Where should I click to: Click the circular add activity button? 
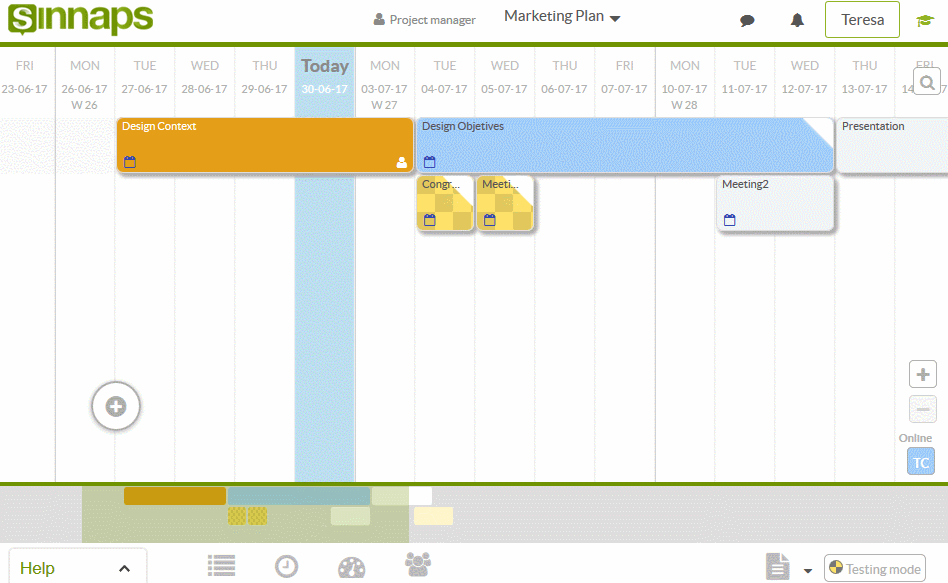[115, 406]
